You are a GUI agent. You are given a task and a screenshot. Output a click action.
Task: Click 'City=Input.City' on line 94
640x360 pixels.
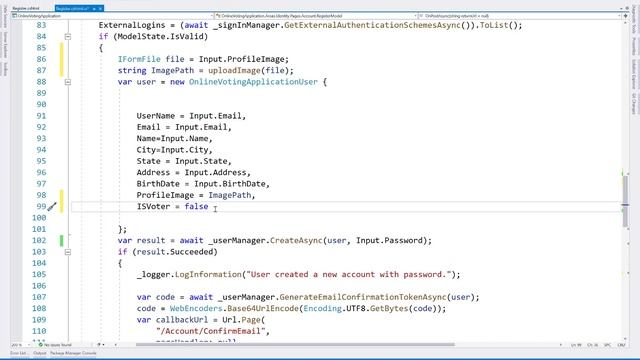173,150
